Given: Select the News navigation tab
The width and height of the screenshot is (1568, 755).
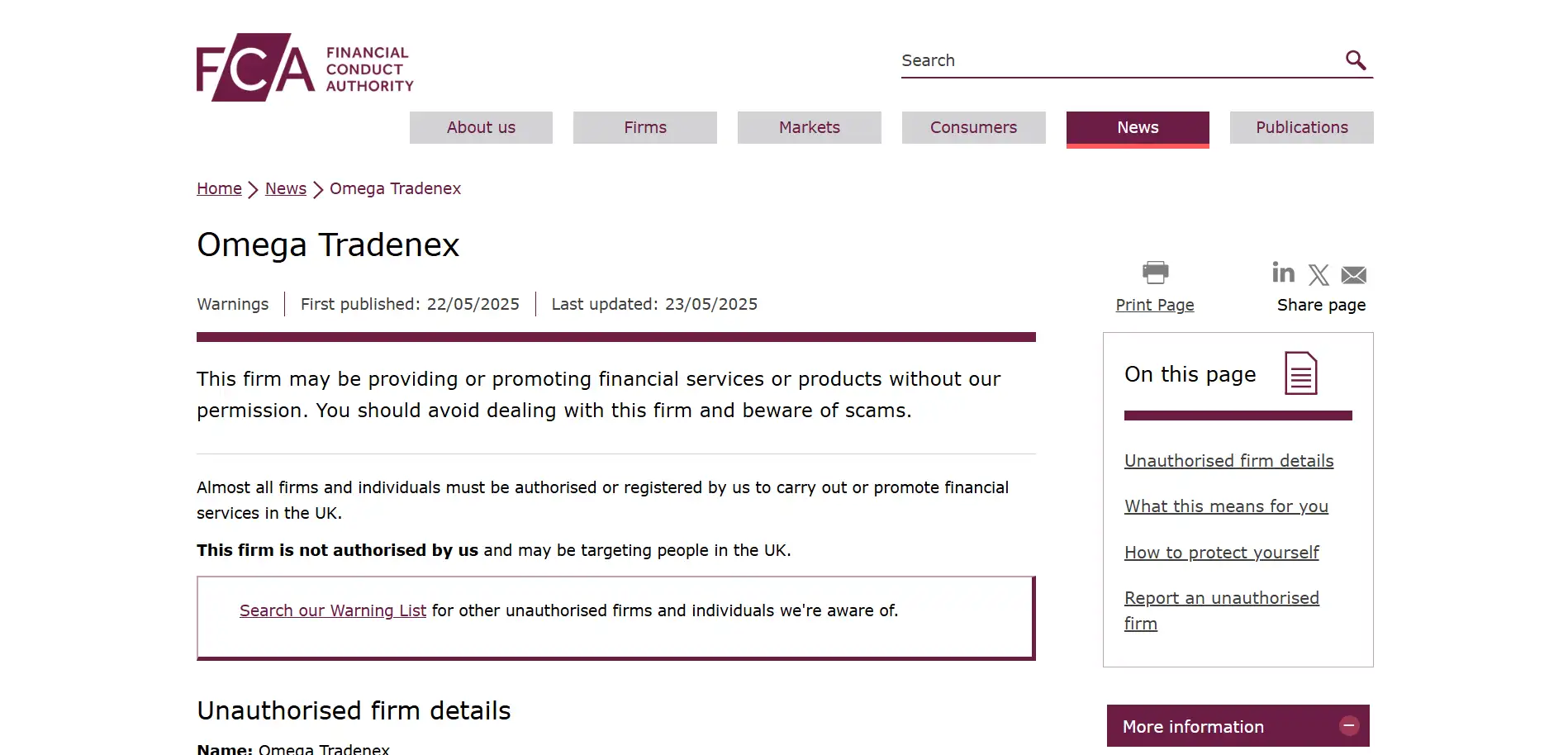Looking at the screenshot, I should point(1138,128).
